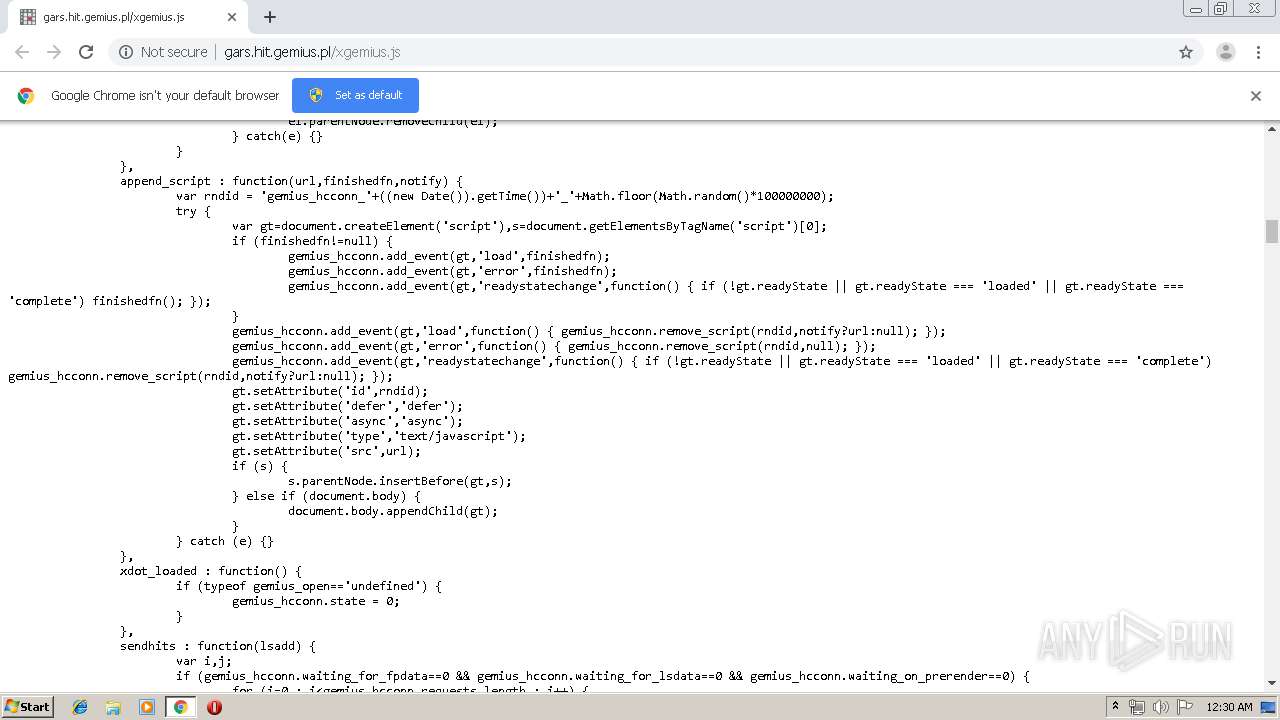
Task: Switch to Chrome on the taskbar
Action: tap(181, 707)
